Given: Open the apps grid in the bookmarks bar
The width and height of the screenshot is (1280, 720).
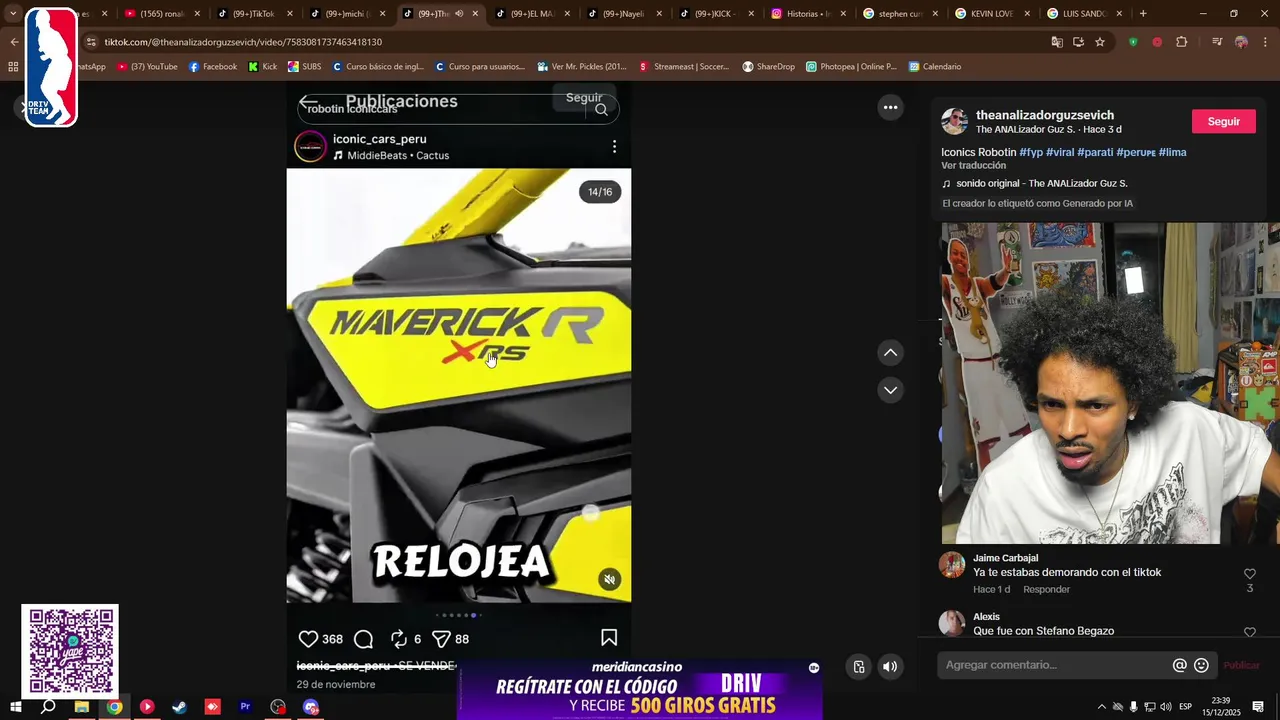Looking at the screenshot, I should click(13, 67).
